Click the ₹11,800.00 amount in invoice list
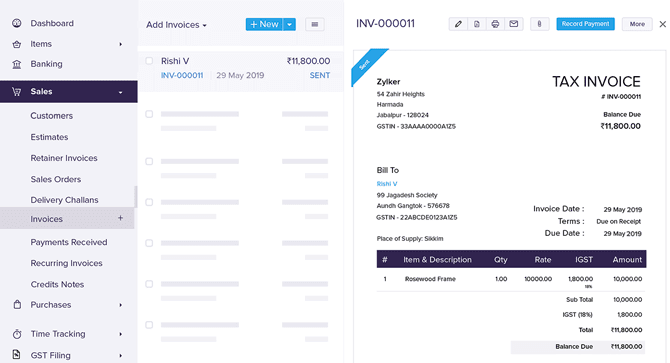 click(308, 61)
